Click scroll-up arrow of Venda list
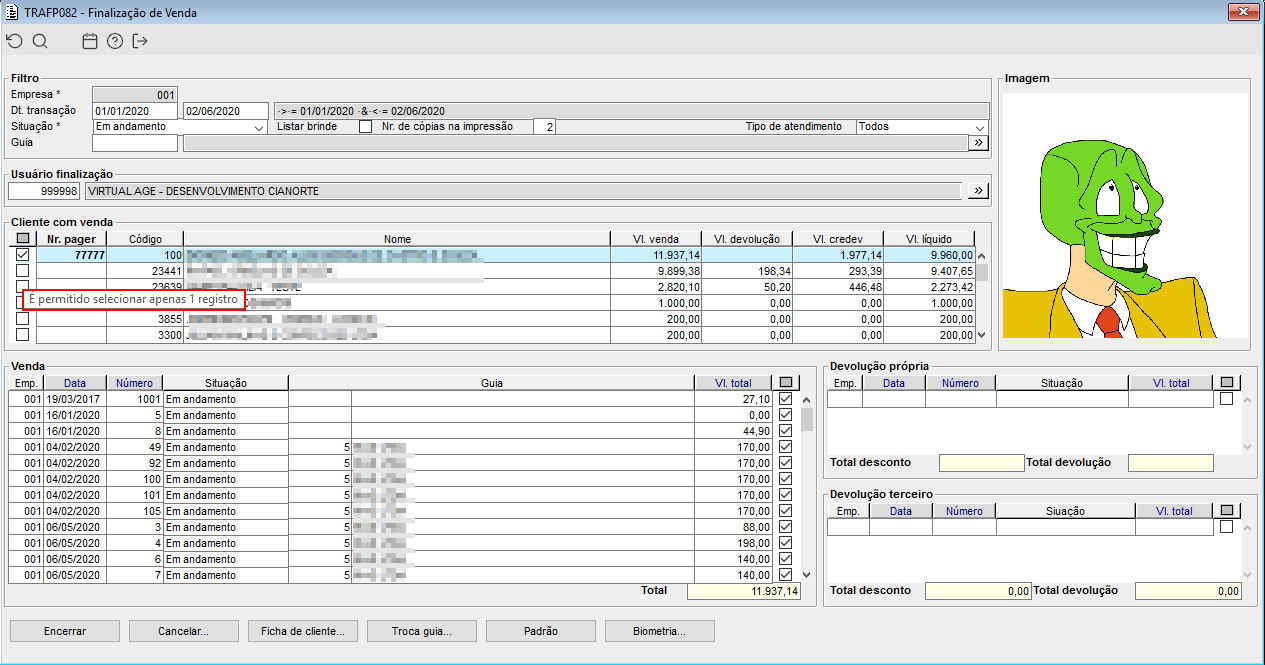1265x665 pixels. (806, 399)
